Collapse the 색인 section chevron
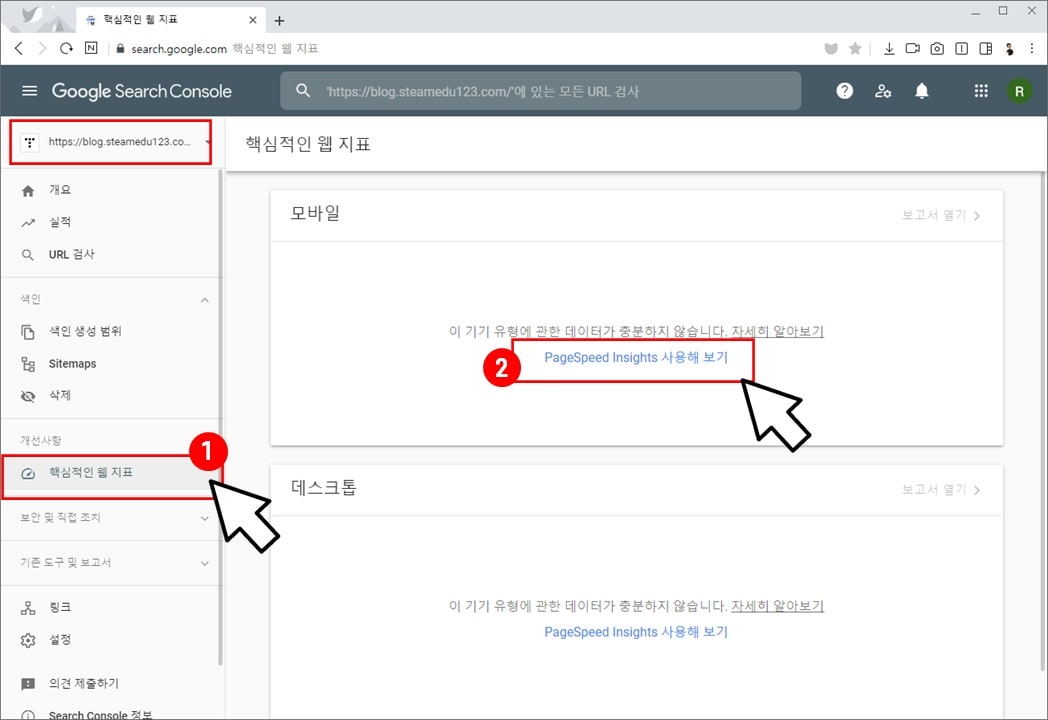1048x720 pixels. coord(204,298)
